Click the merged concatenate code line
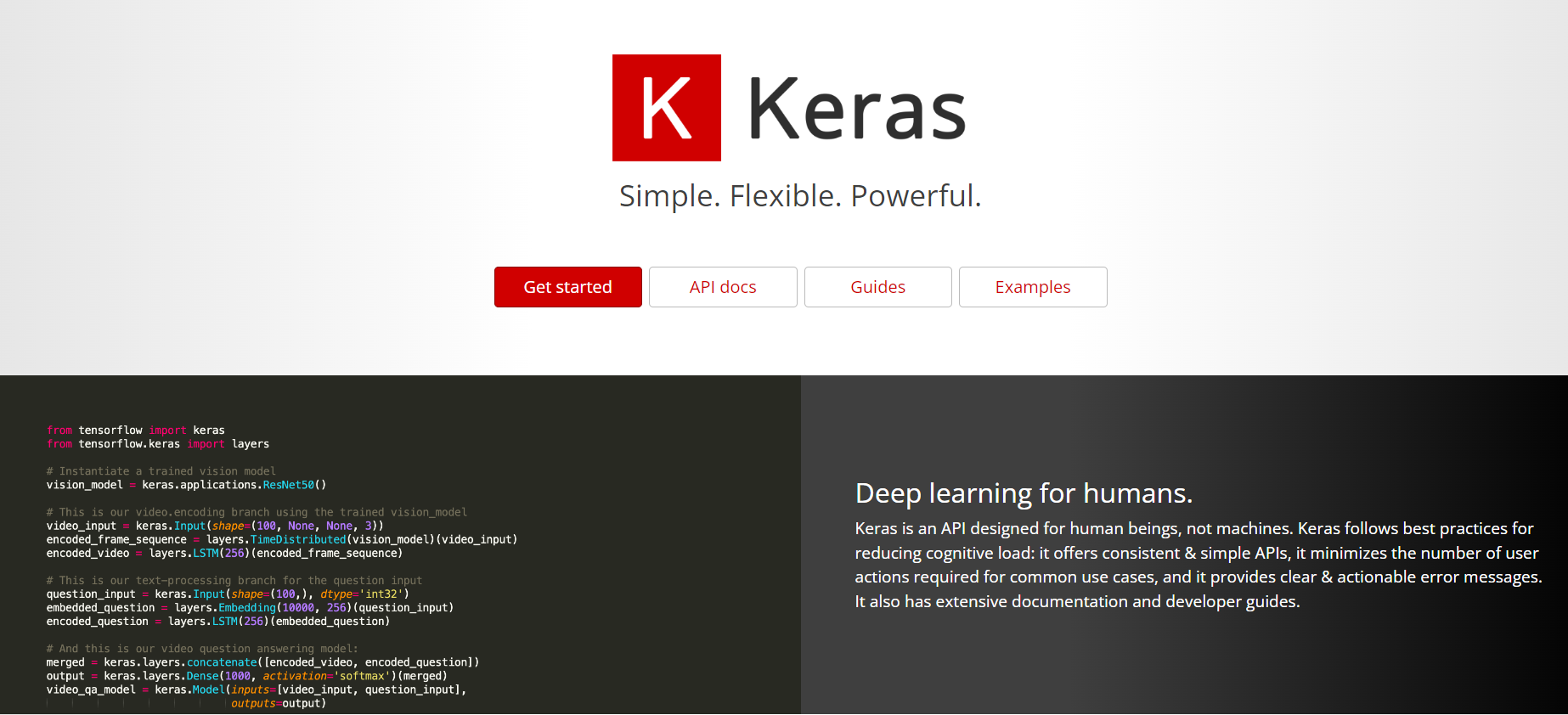 (262, 662)
